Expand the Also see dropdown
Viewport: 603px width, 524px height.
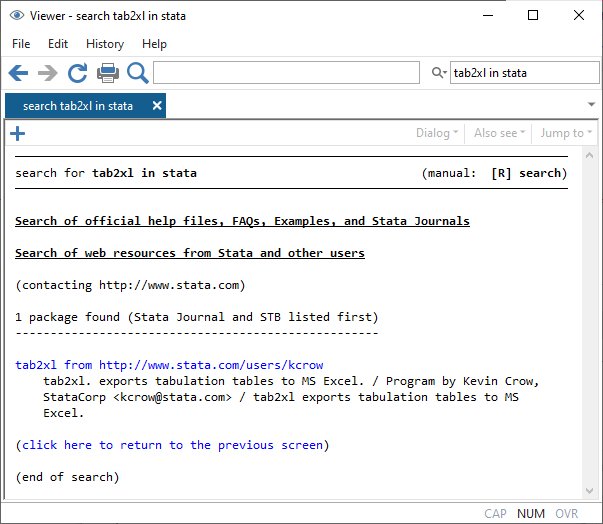[499, 133]
